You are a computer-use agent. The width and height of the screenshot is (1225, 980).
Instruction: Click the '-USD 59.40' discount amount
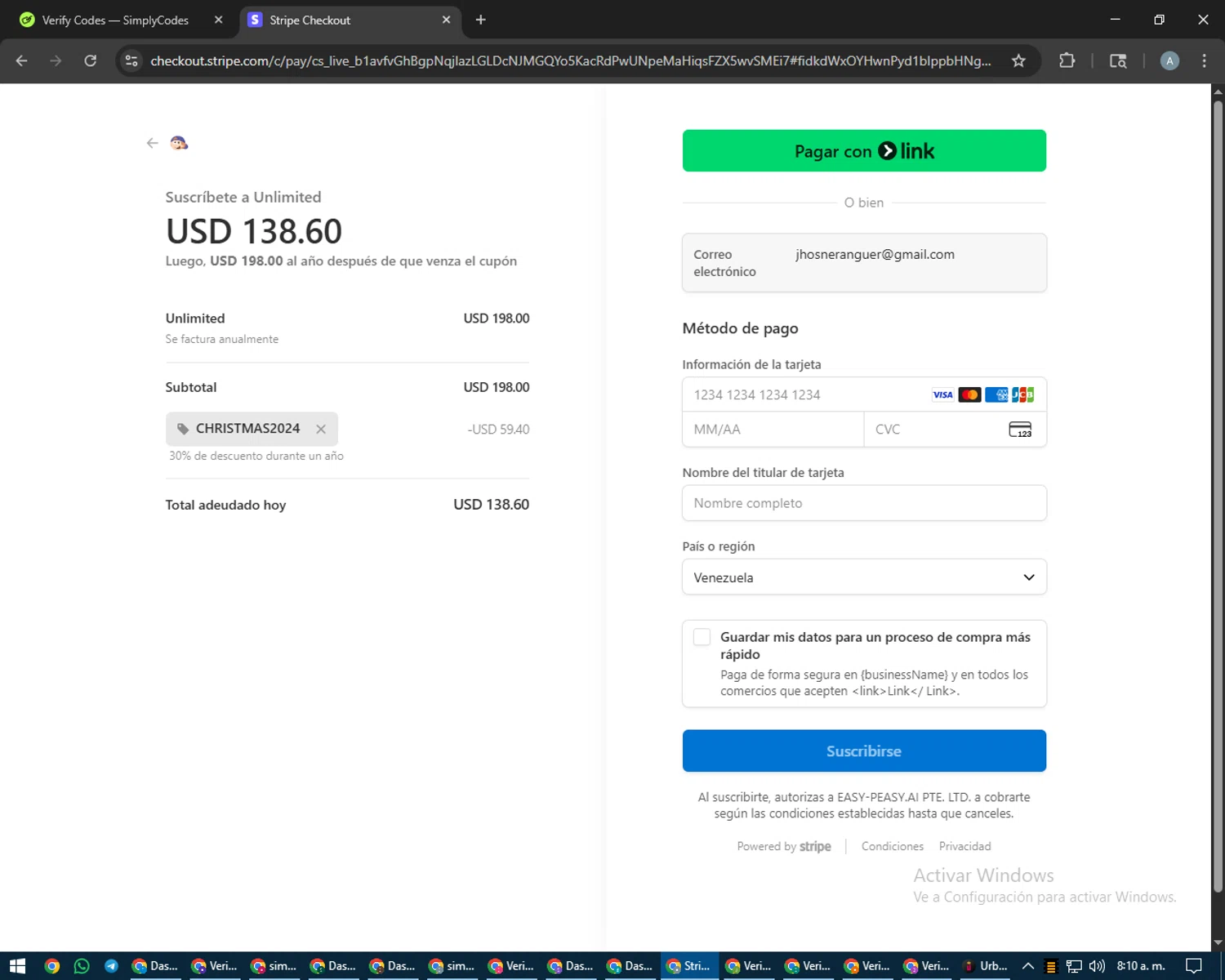click(498, 430)
